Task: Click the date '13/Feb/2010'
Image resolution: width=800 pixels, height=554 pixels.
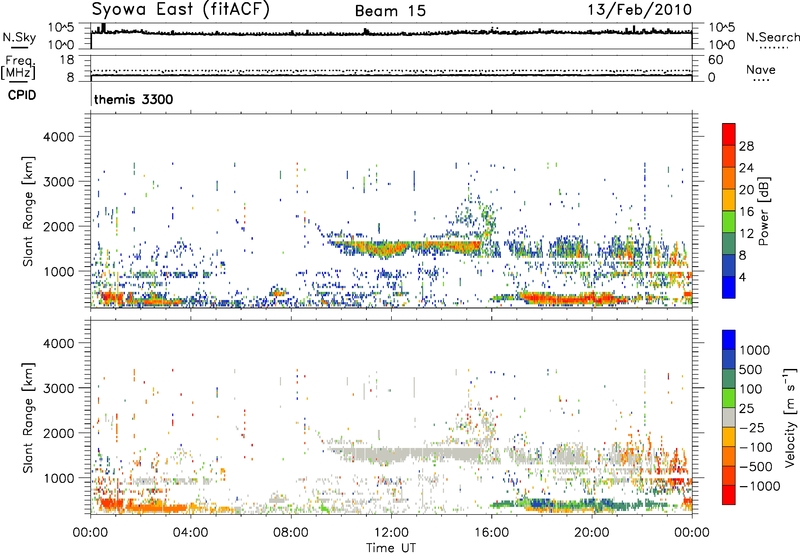Action: (x=640, y=9)
